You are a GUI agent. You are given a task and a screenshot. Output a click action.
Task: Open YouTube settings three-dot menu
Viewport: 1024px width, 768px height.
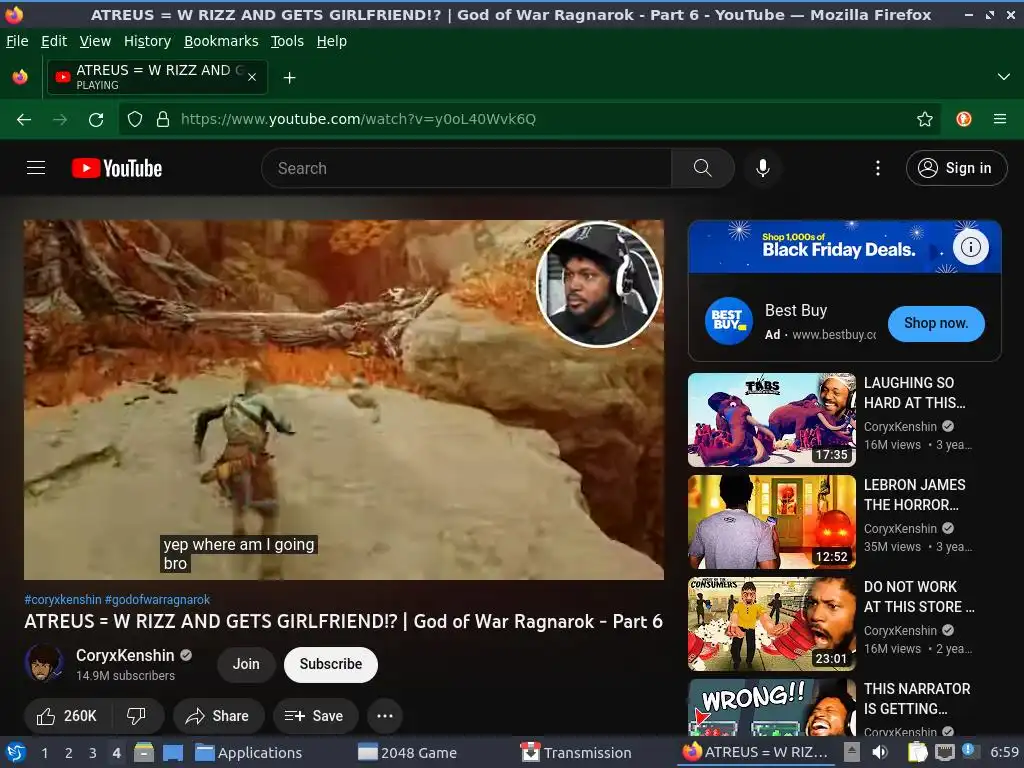[x=878, y=168]
